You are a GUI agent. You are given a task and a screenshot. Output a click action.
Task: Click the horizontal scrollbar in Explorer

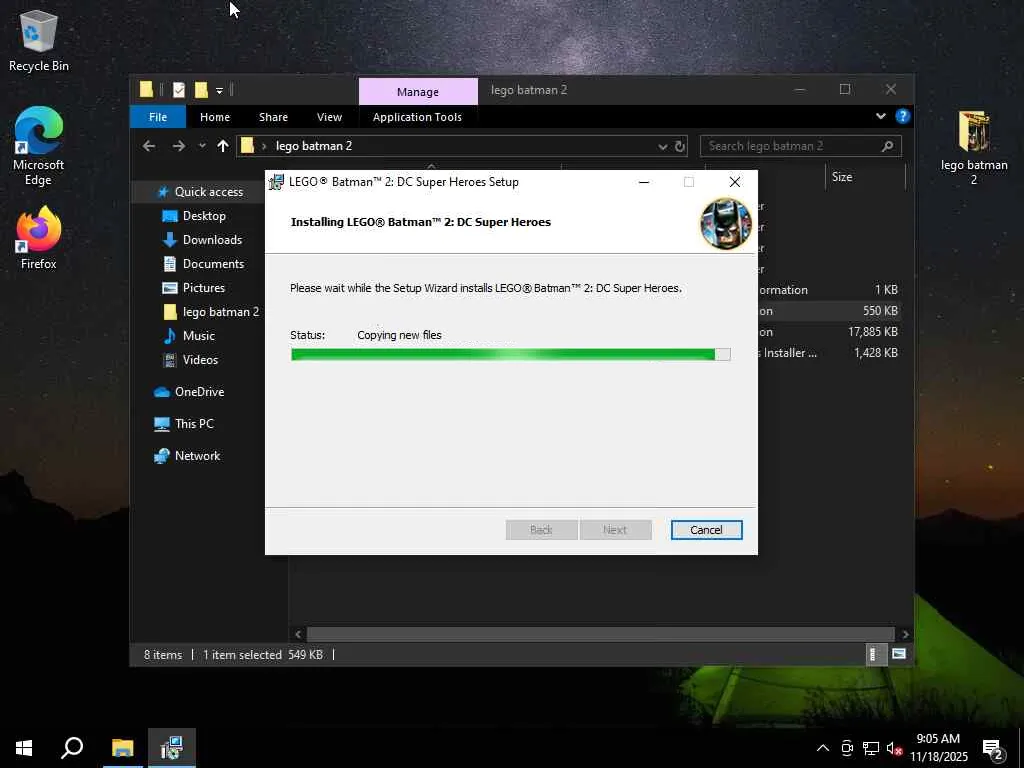click(600, 634)
